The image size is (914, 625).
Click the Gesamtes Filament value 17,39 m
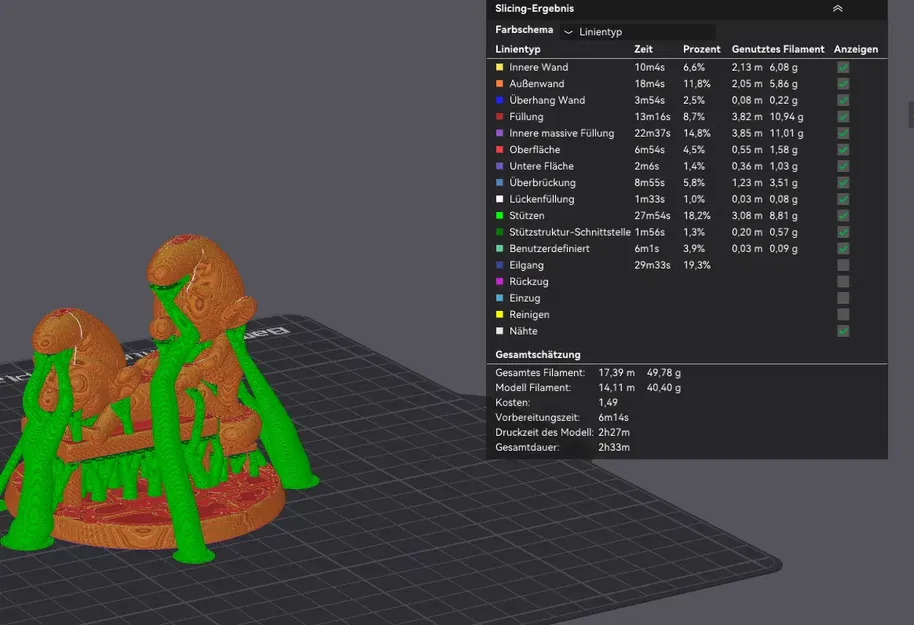[616, 373]
